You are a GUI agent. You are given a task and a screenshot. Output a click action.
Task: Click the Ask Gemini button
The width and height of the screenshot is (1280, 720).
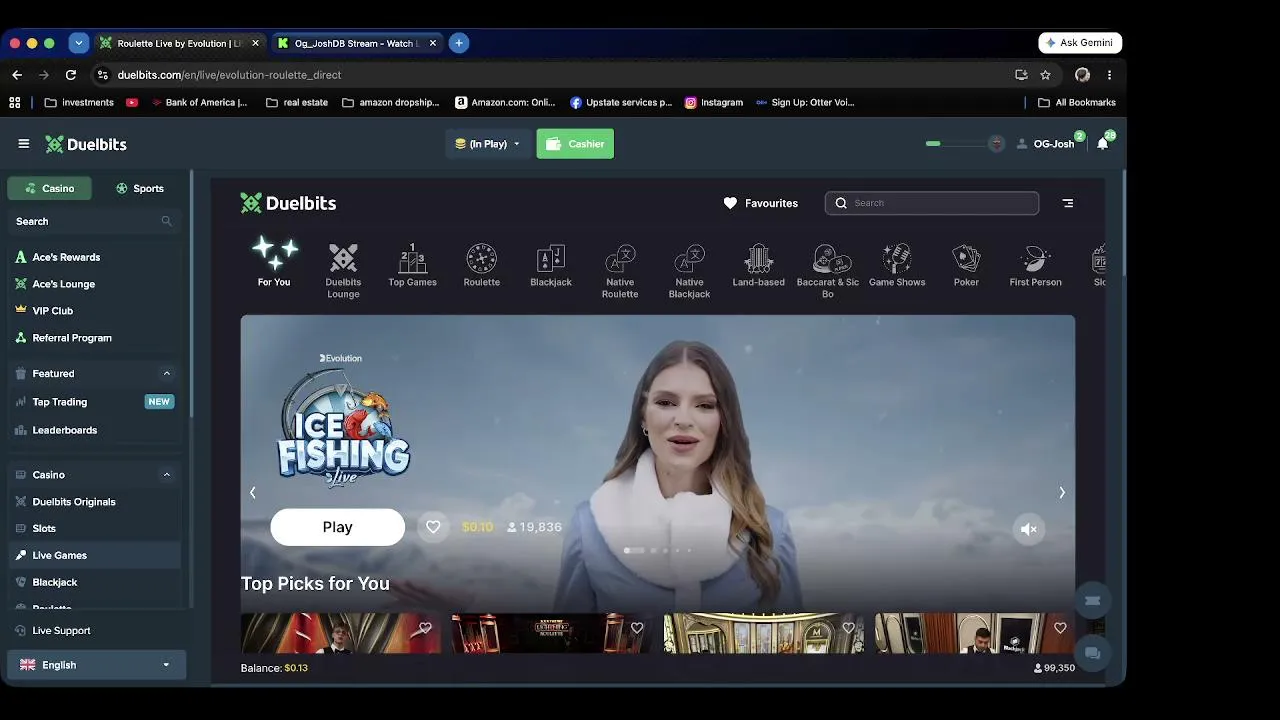pyautogui.click(x=1081, y=43)
